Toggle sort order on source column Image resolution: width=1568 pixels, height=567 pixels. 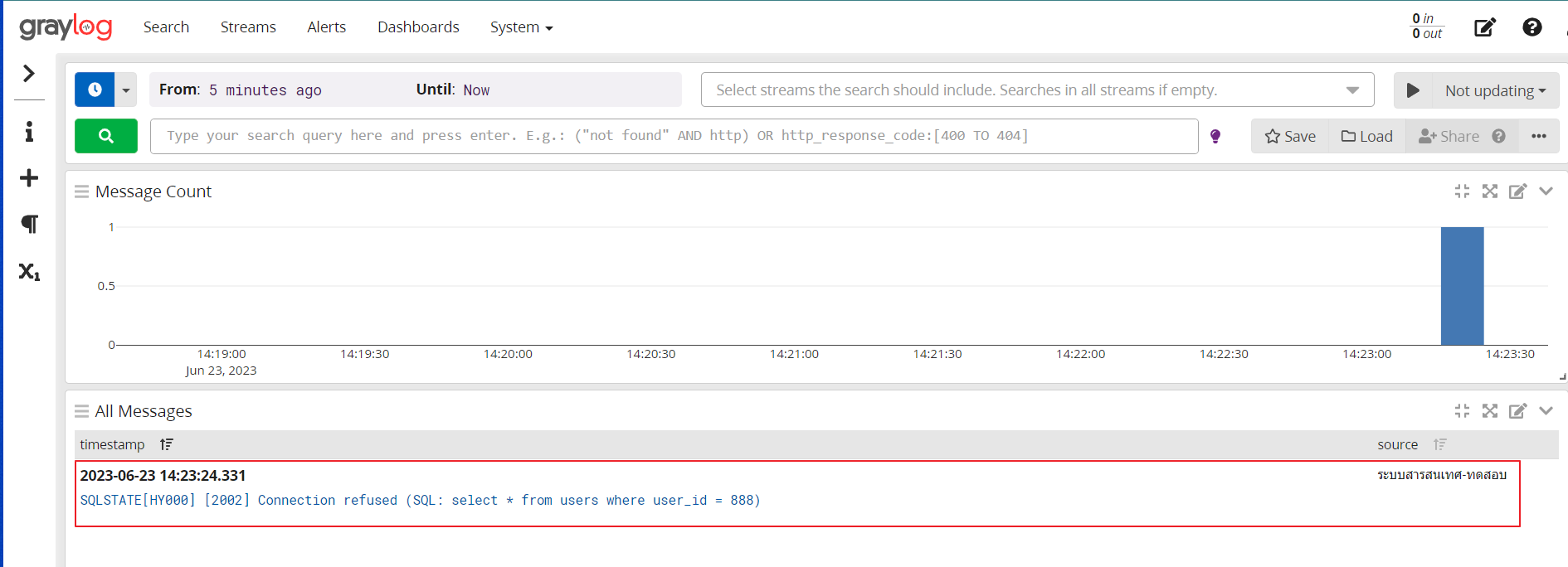click(1439, 444)
